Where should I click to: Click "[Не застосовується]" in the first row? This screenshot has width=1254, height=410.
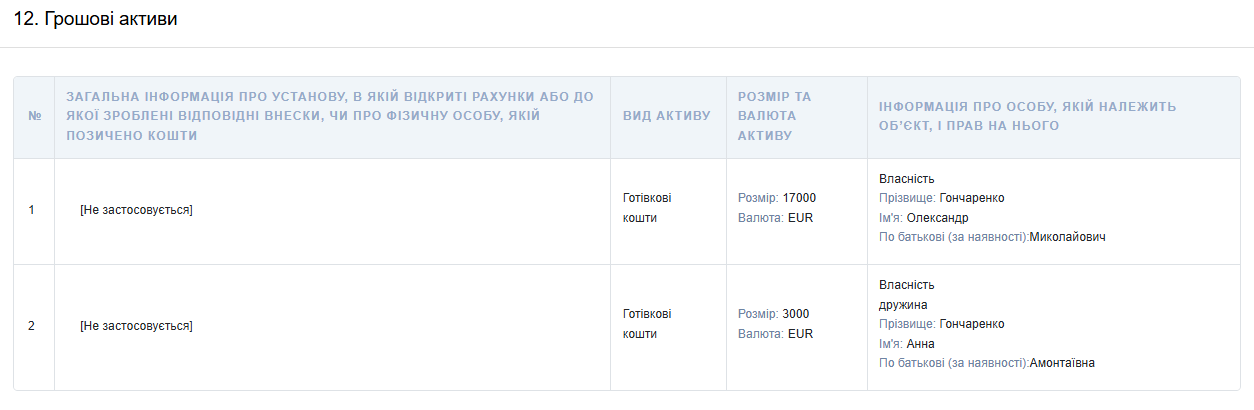136,210
